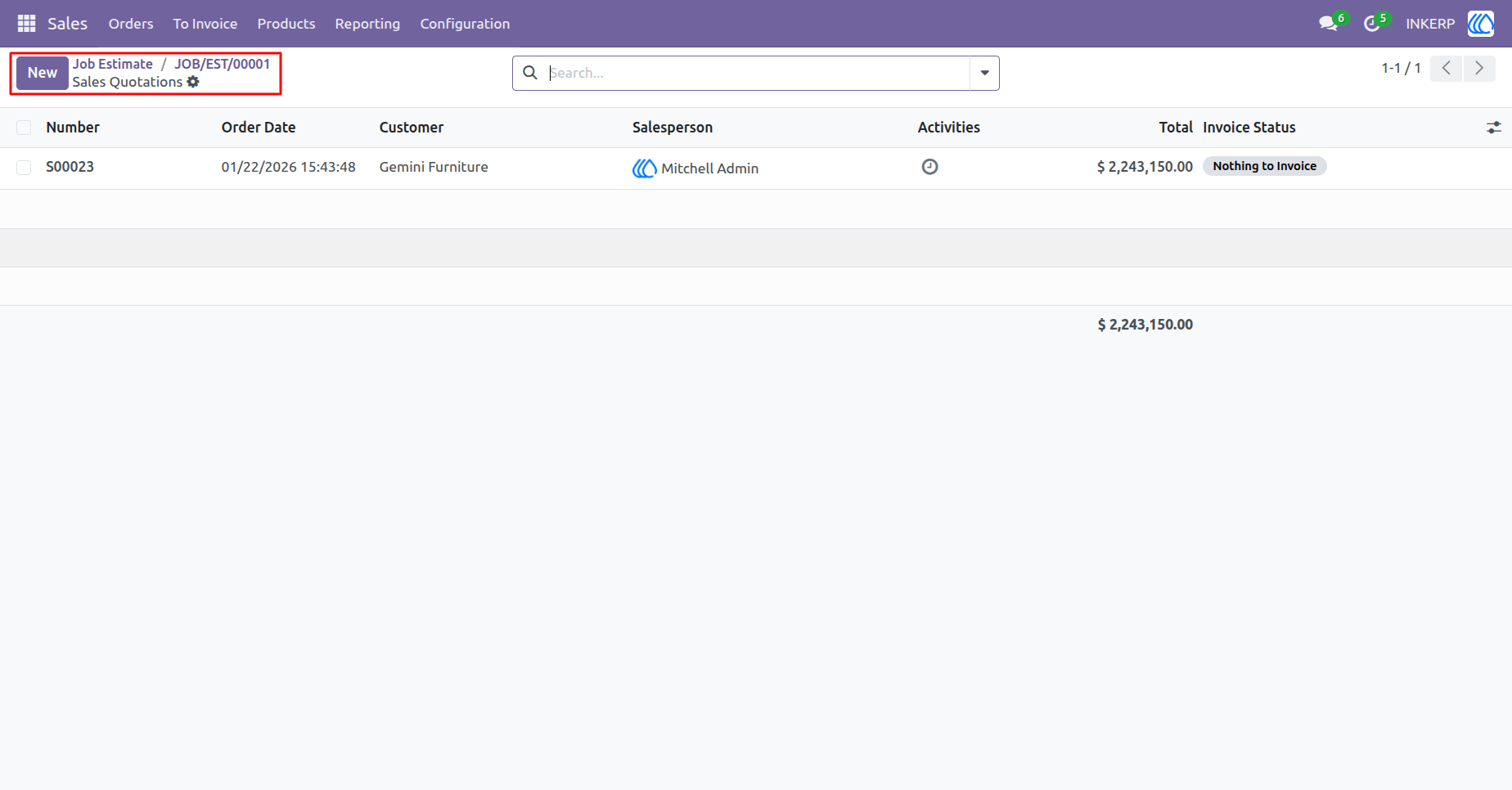1512x790 pixels.
Task: Open the Orders menu
Action: 131,24
